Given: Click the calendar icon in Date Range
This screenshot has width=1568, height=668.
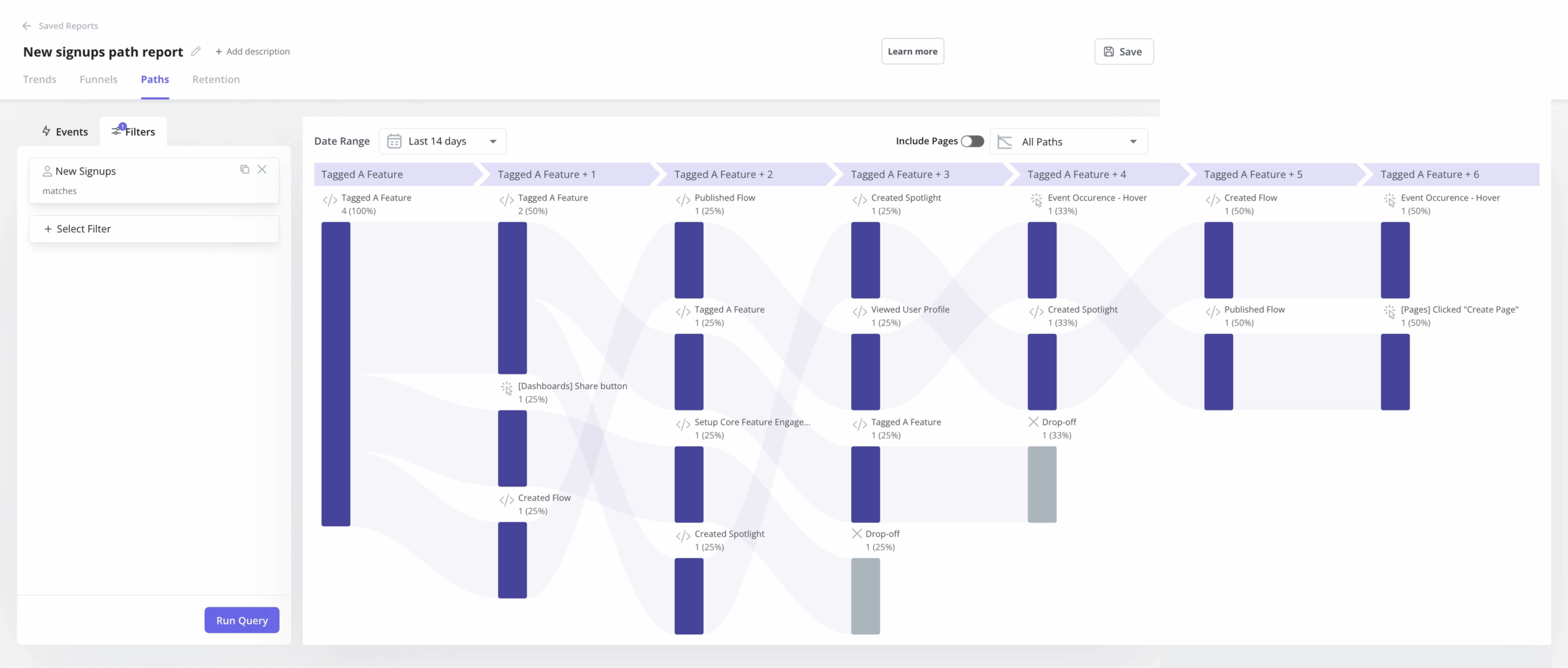Looking at the screenshot, I should 394,141.
